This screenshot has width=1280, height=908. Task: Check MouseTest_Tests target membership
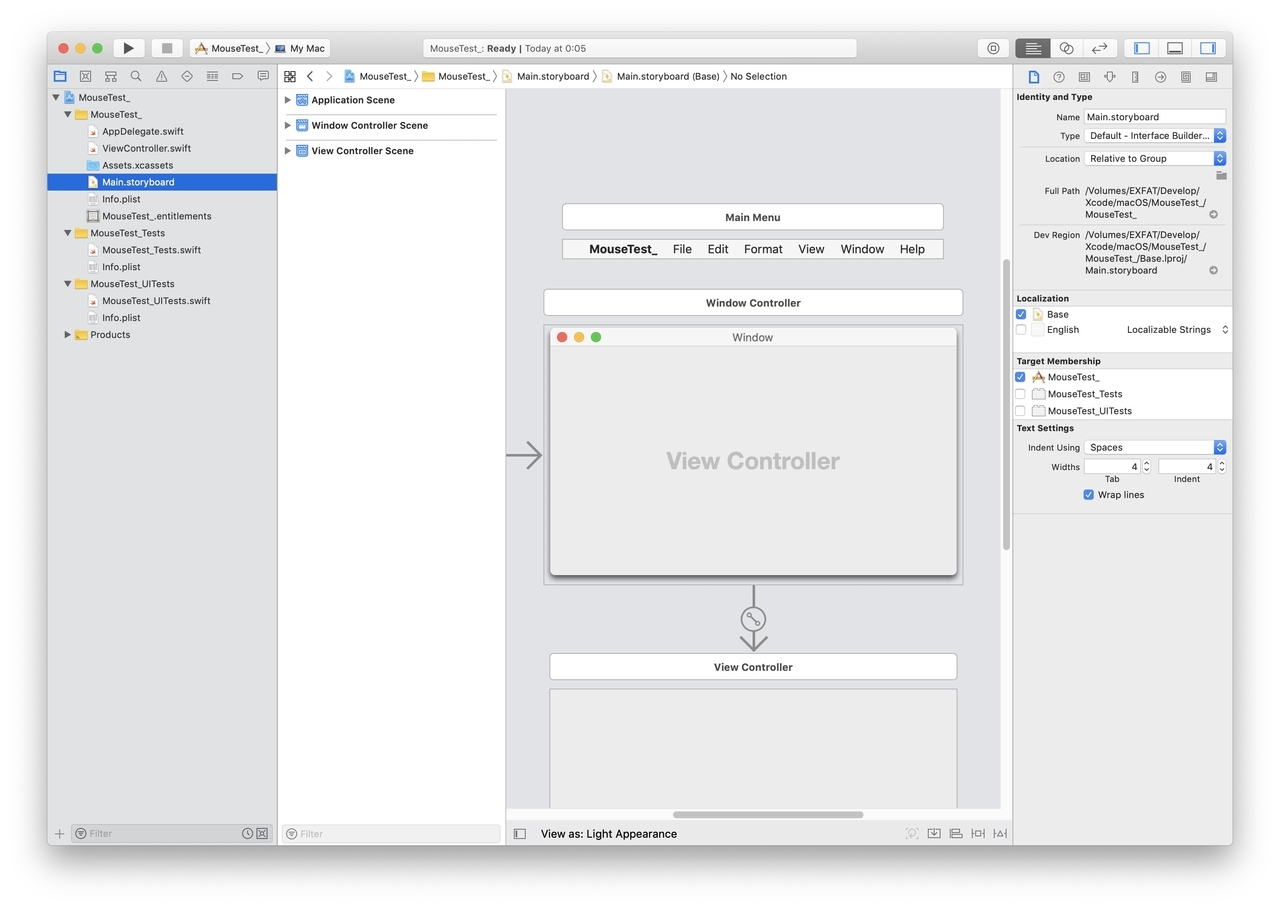(1021, 394)
